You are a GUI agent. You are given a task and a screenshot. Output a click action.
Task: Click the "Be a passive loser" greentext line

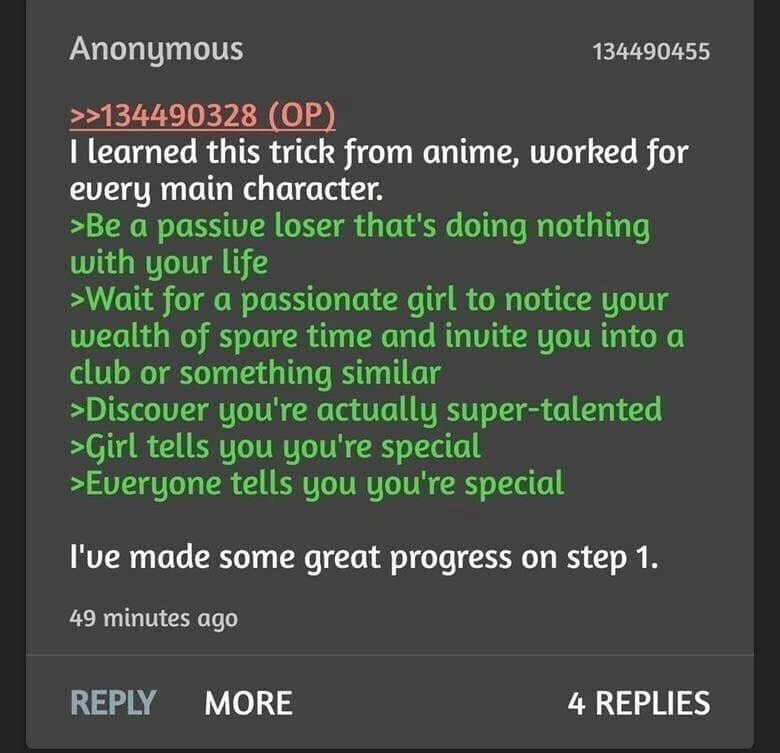point(360,227)
